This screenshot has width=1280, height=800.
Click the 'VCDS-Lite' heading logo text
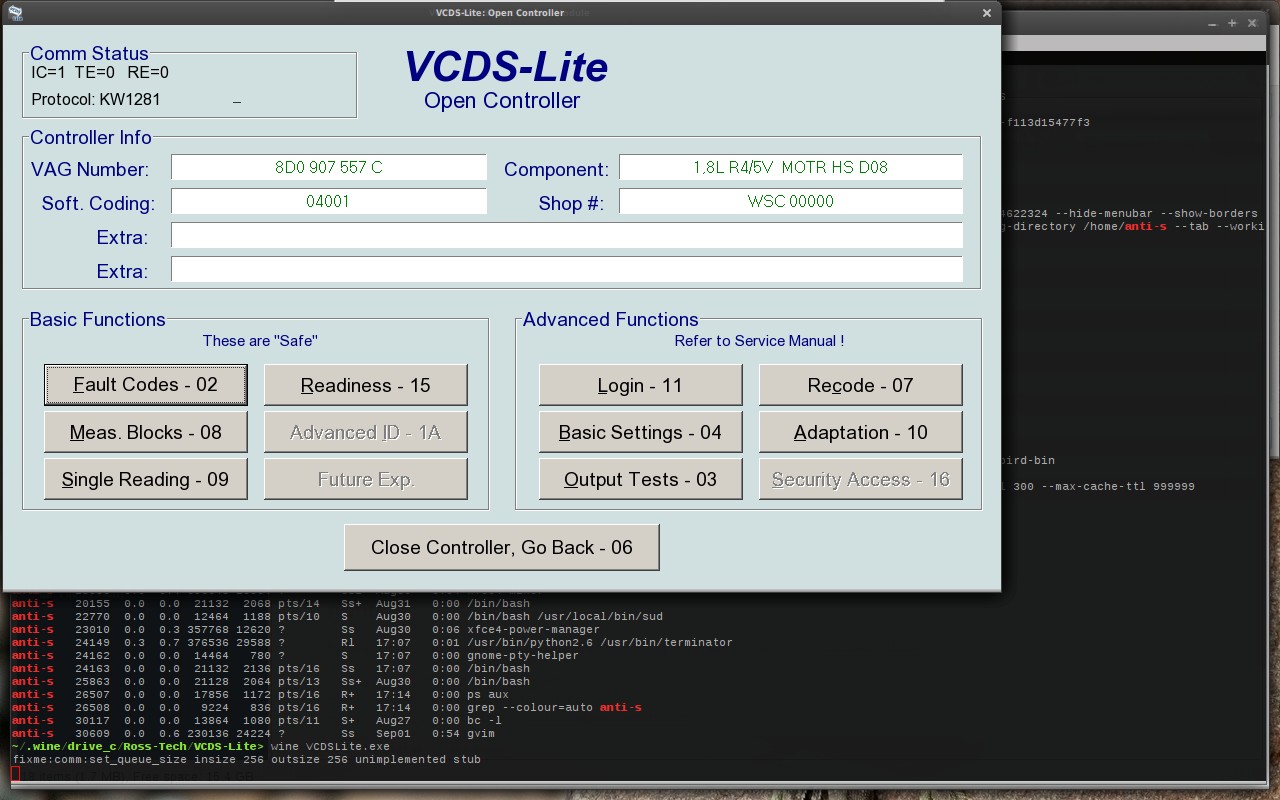click(505, 67)
